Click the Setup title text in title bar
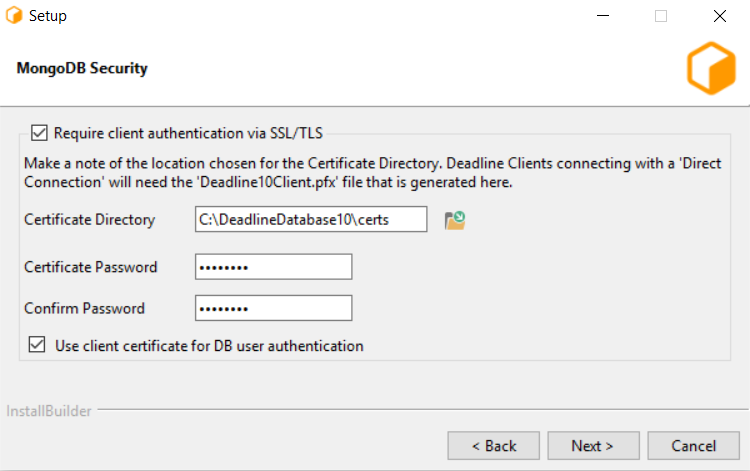The width and height of the screenshot is (750, 471). click(x=48, y=16)
